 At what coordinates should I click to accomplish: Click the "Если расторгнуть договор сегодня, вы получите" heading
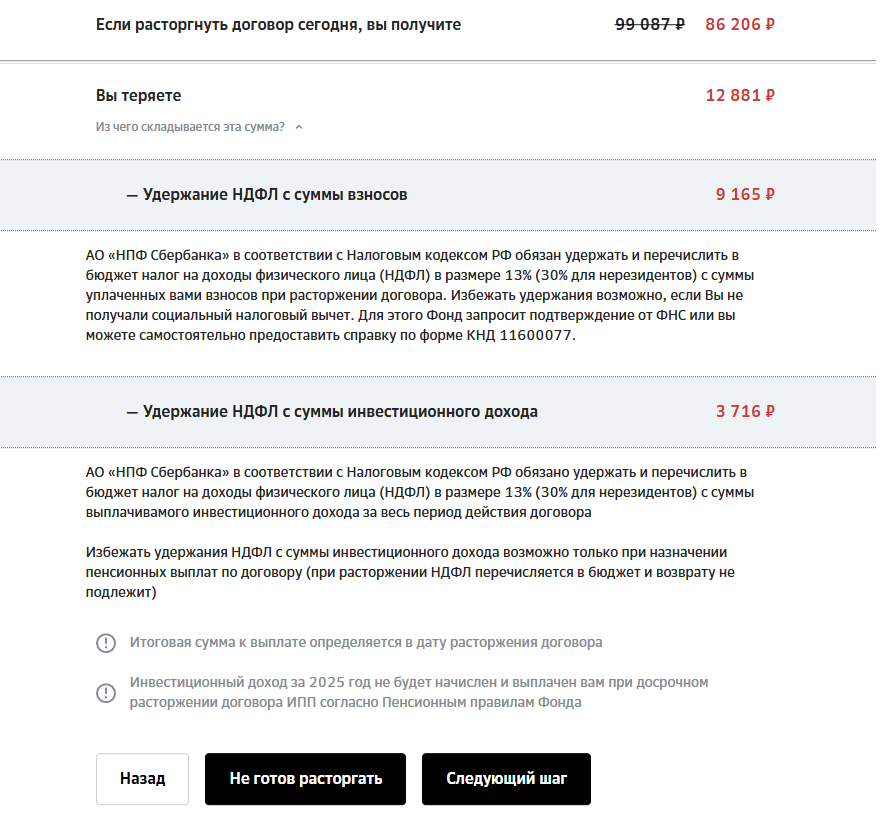click(x=278, y=25)
